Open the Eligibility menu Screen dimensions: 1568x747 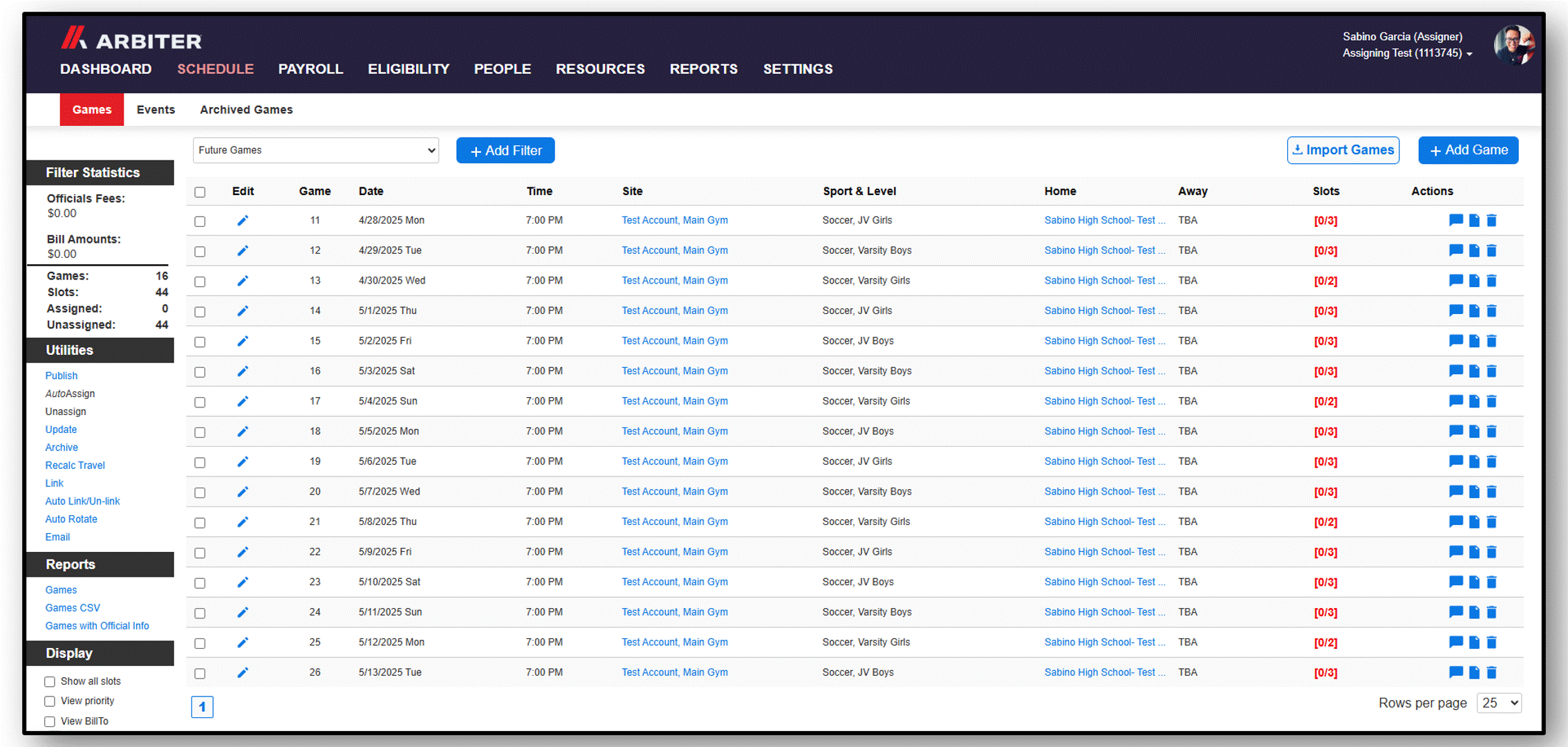click(x=409, y=69)
